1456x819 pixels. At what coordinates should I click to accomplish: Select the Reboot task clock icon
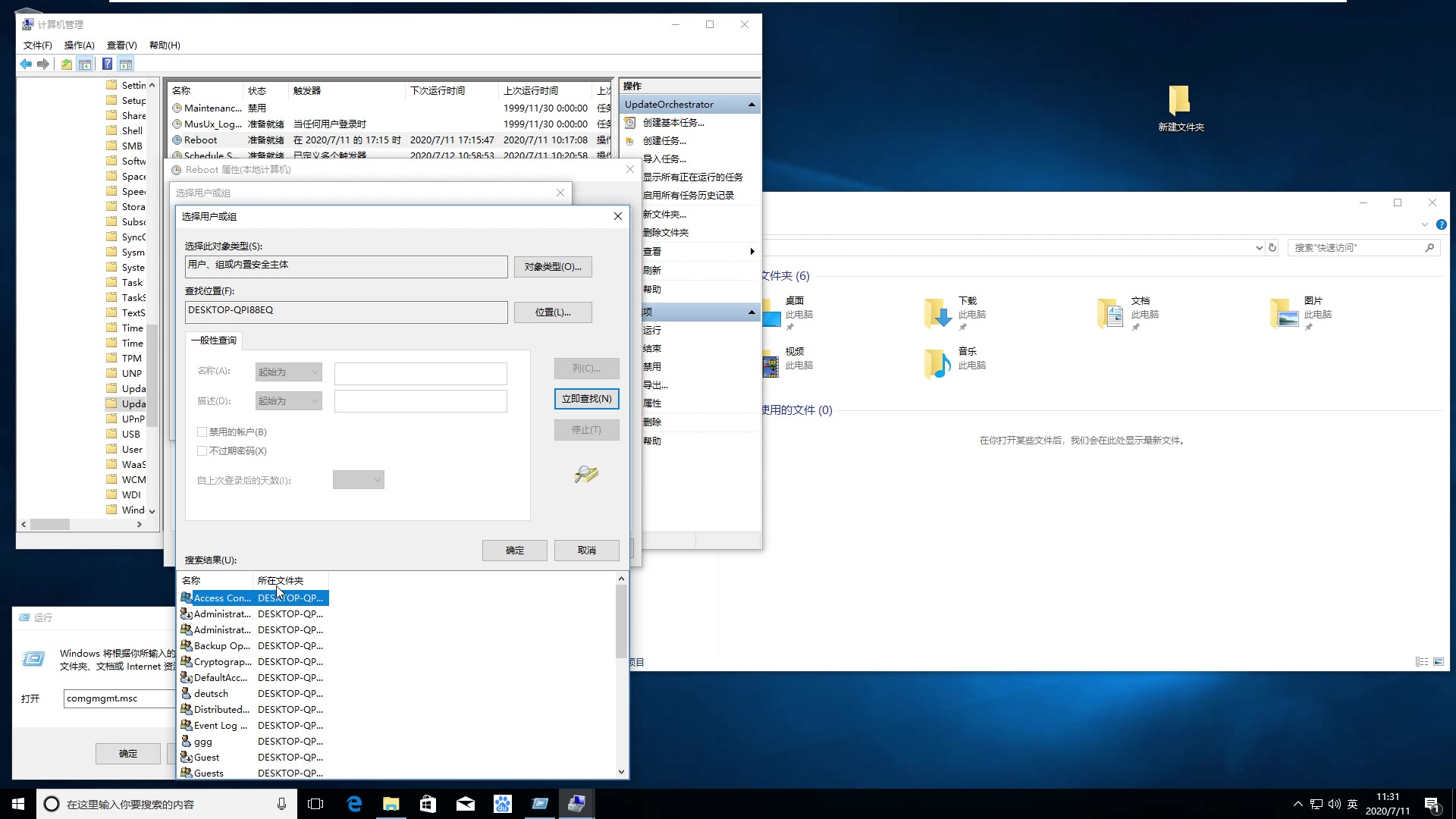coord(177,140)
